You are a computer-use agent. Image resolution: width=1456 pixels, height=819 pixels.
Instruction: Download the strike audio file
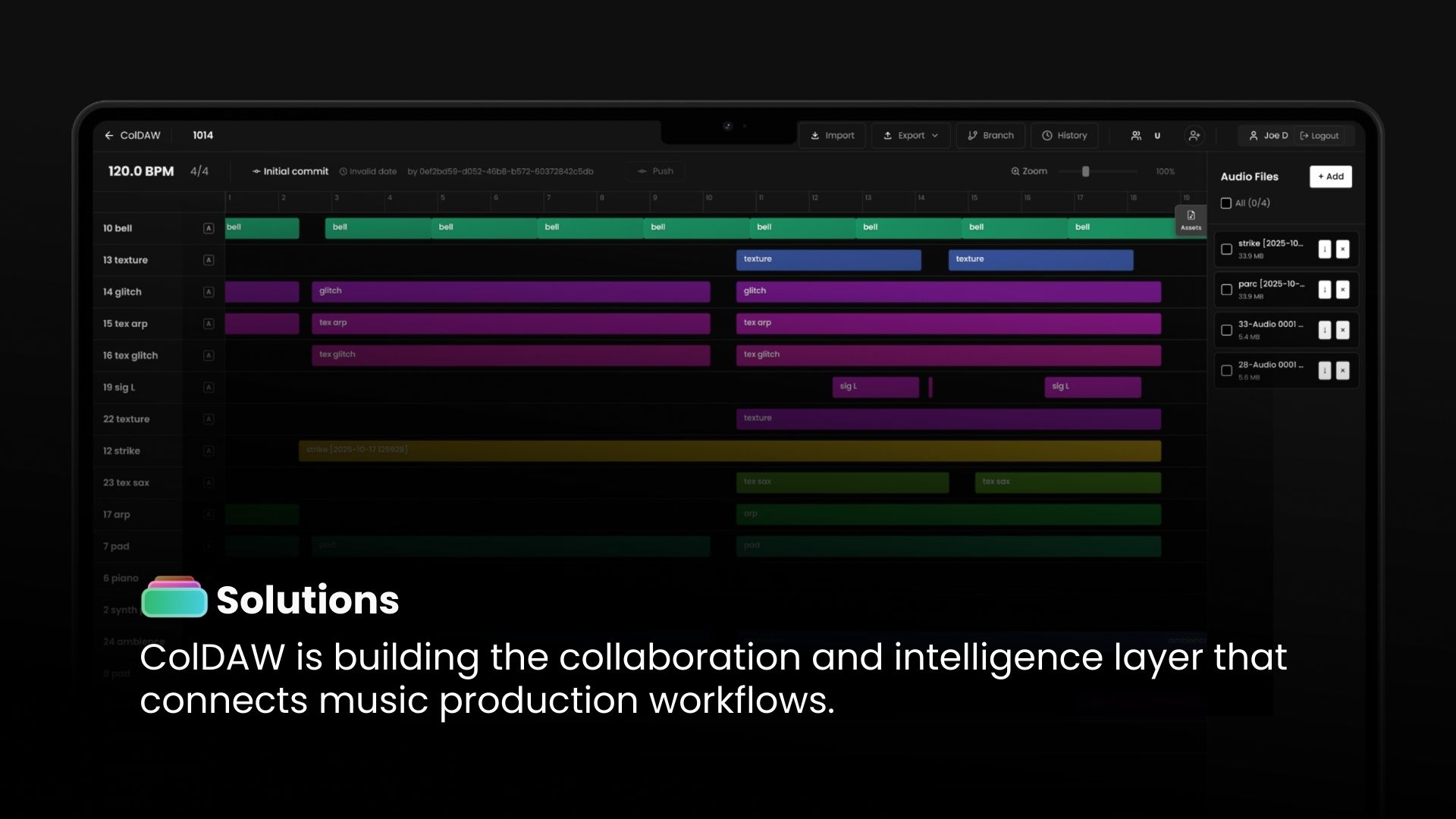click(1325, 249)
